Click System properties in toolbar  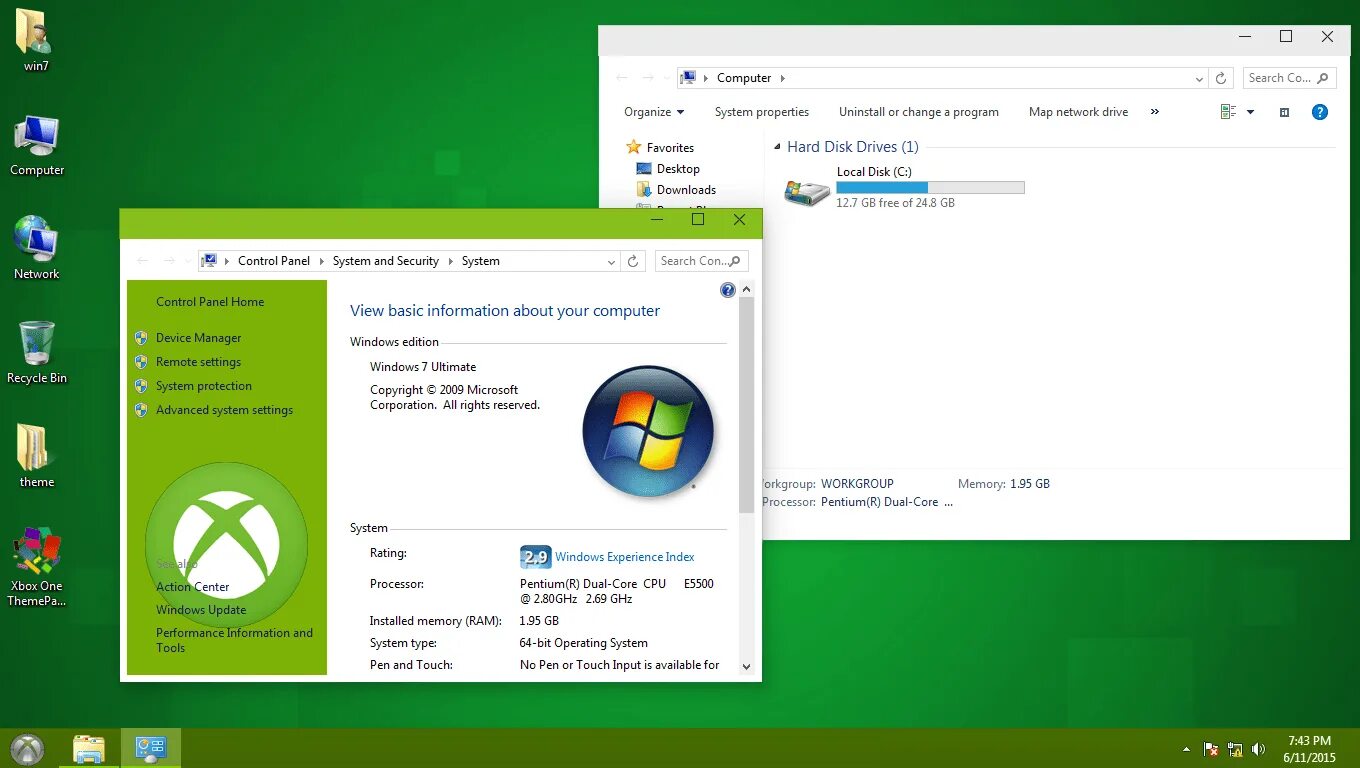pyautogui.click(x=762, y=112)
